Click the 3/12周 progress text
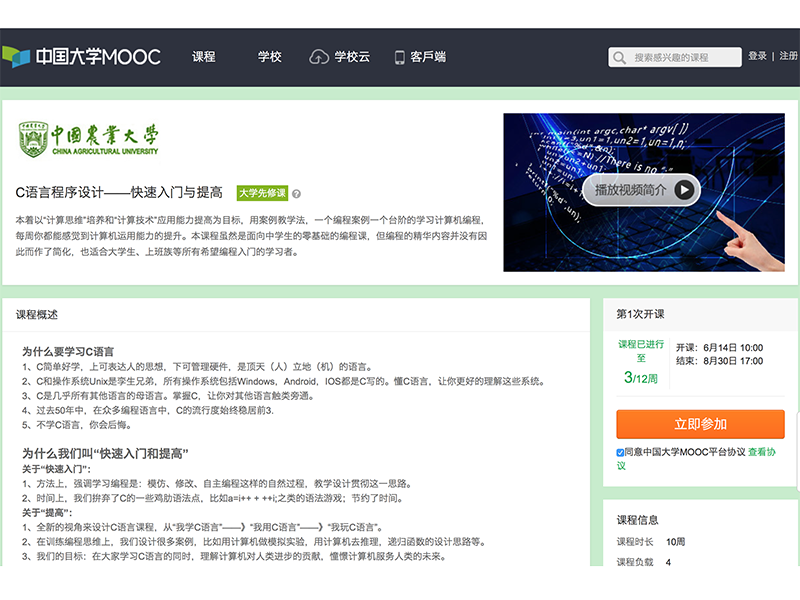 (641, 378)
